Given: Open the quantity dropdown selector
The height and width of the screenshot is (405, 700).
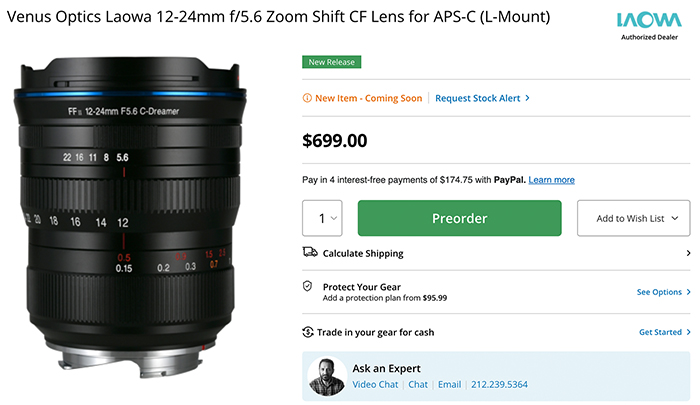Looking at the screenshot, I should point(323,218).
